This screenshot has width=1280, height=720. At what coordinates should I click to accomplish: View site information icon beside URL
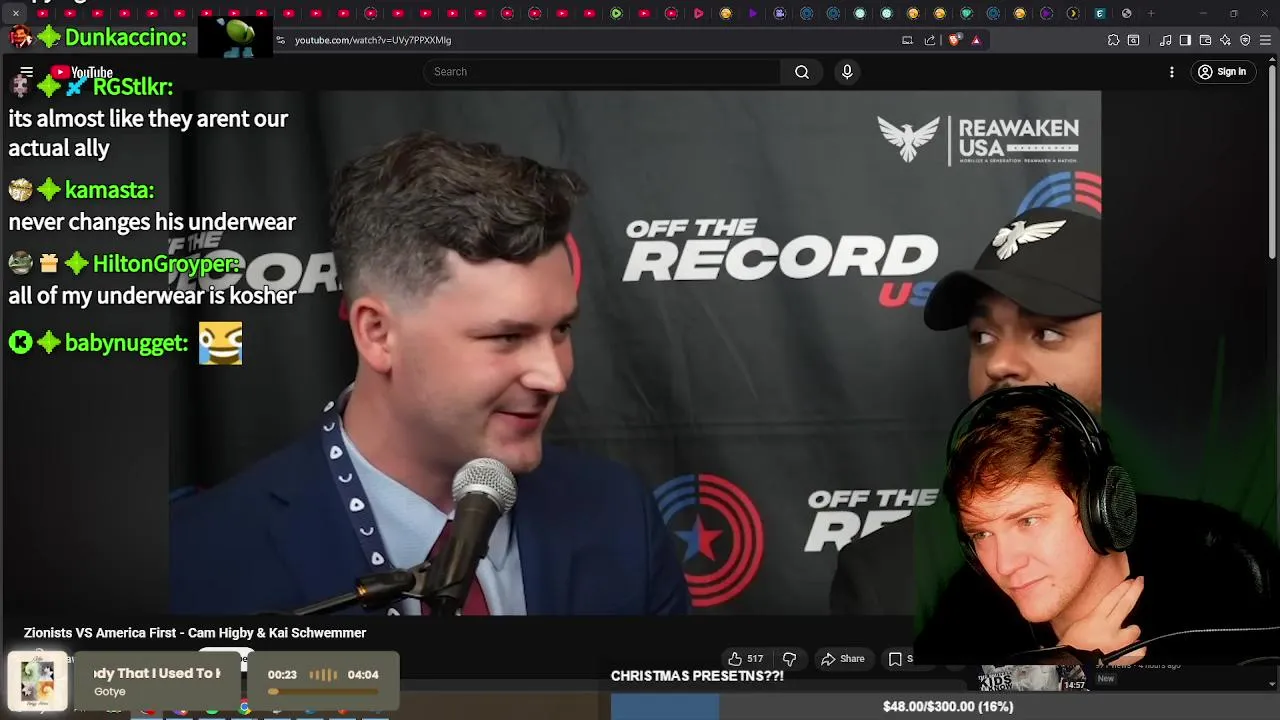tap(281, 40)
